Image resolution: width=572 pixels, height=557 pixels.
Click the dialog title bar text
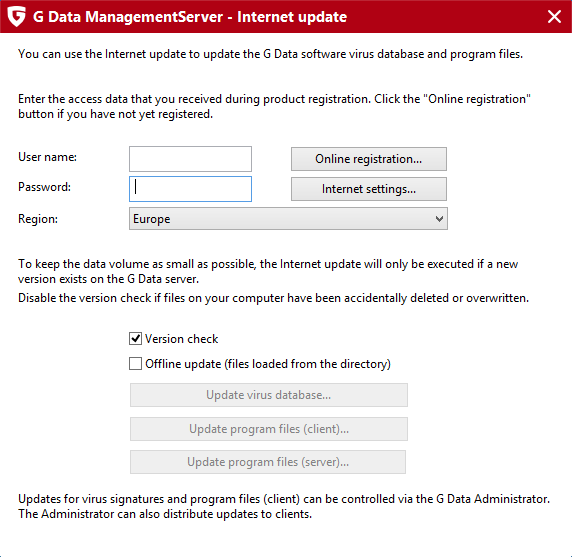pyautogui.click(x=190, y=17)
